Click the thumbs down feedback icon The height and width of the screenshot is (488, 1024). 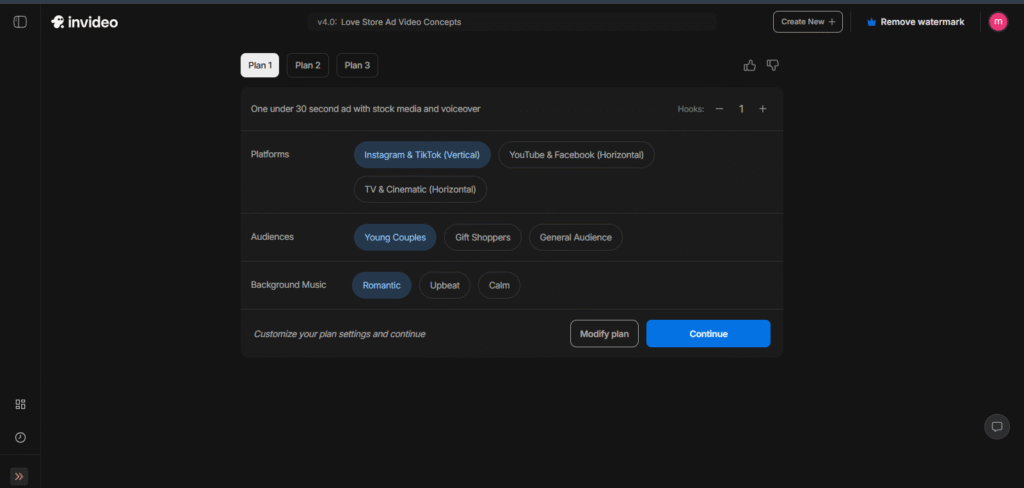coord(773,65)
